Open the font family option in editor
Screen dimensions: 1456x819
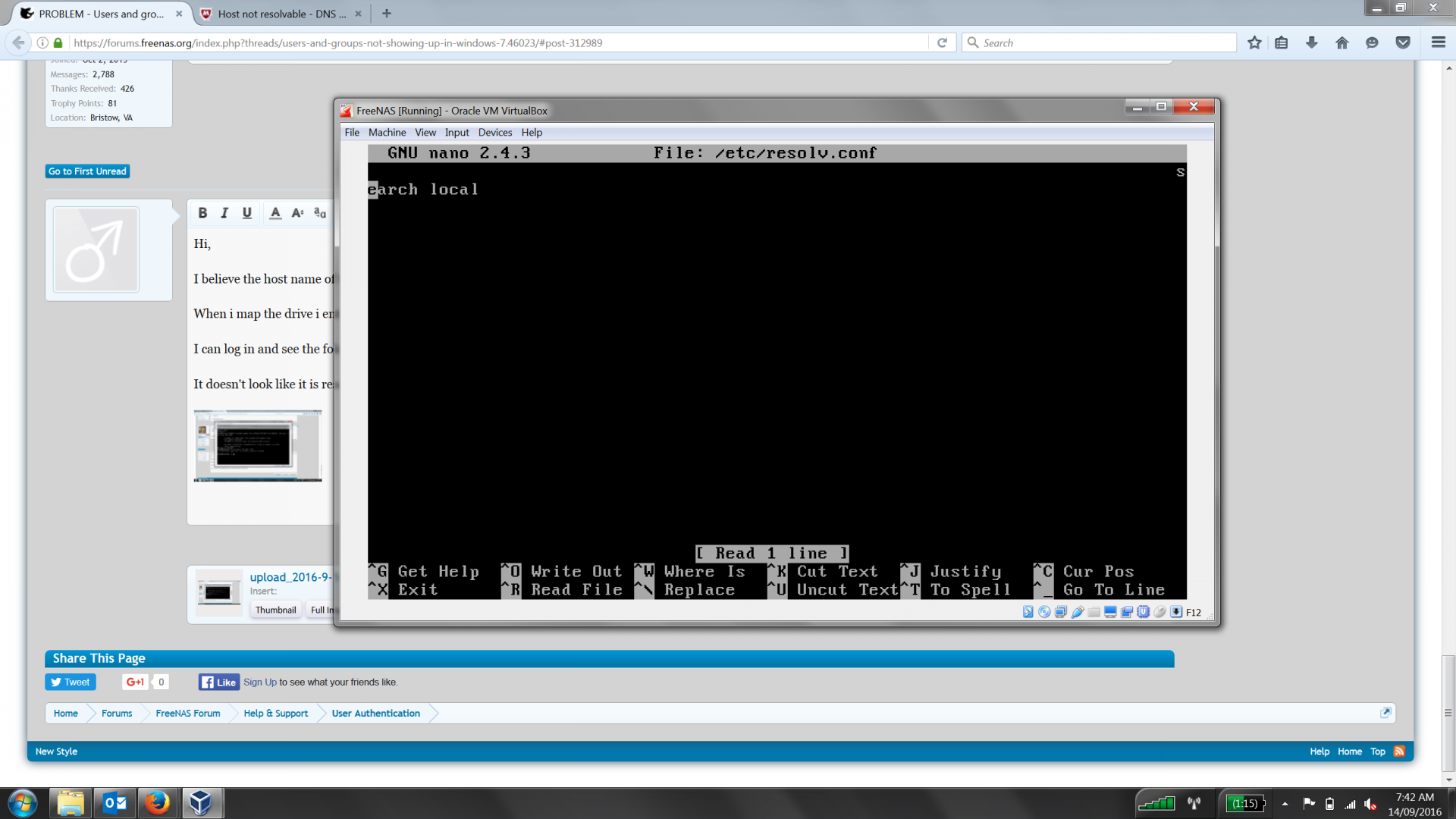320,213
